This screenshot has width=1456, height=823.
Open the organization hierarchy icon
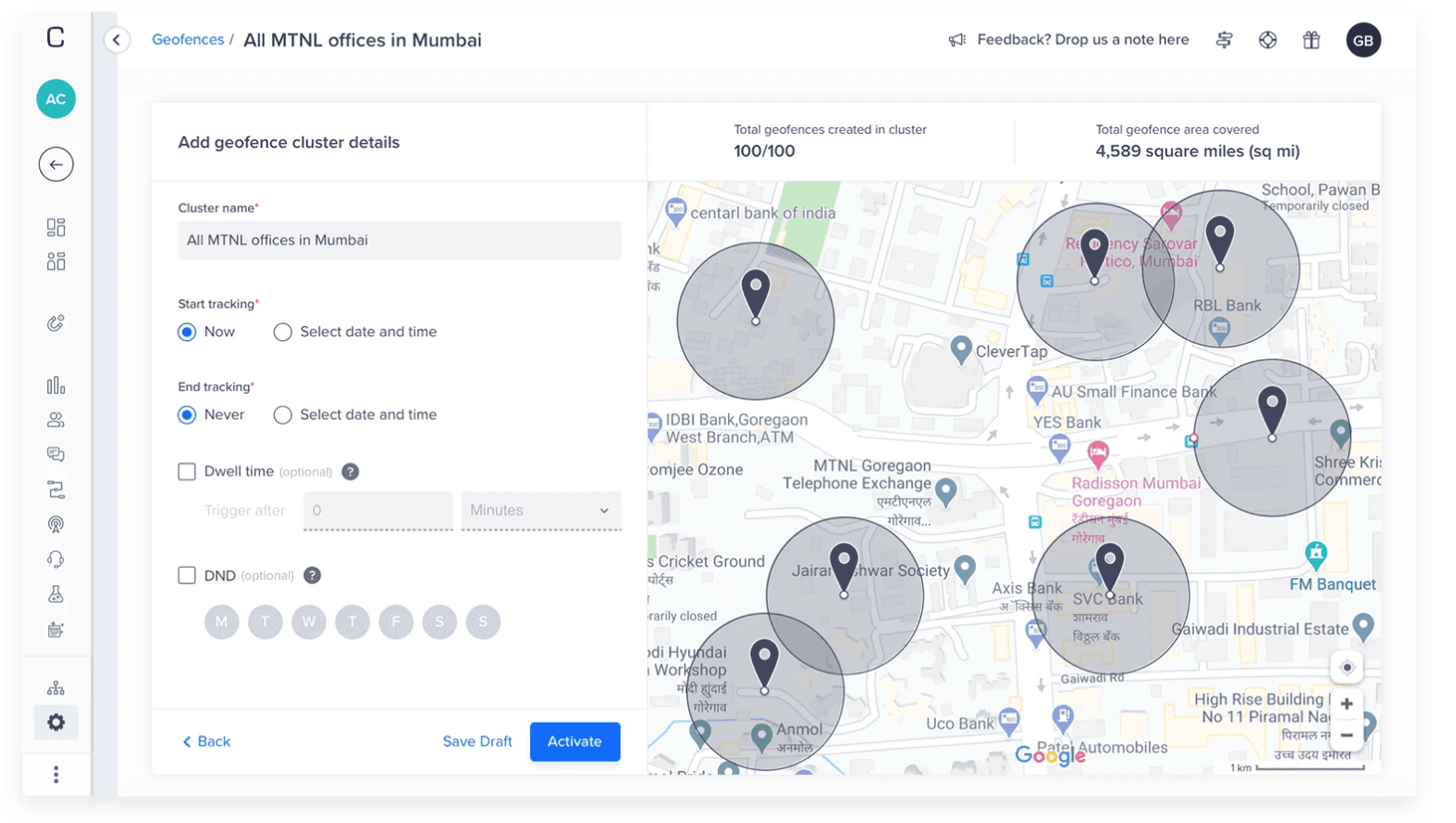click(56, 687)
